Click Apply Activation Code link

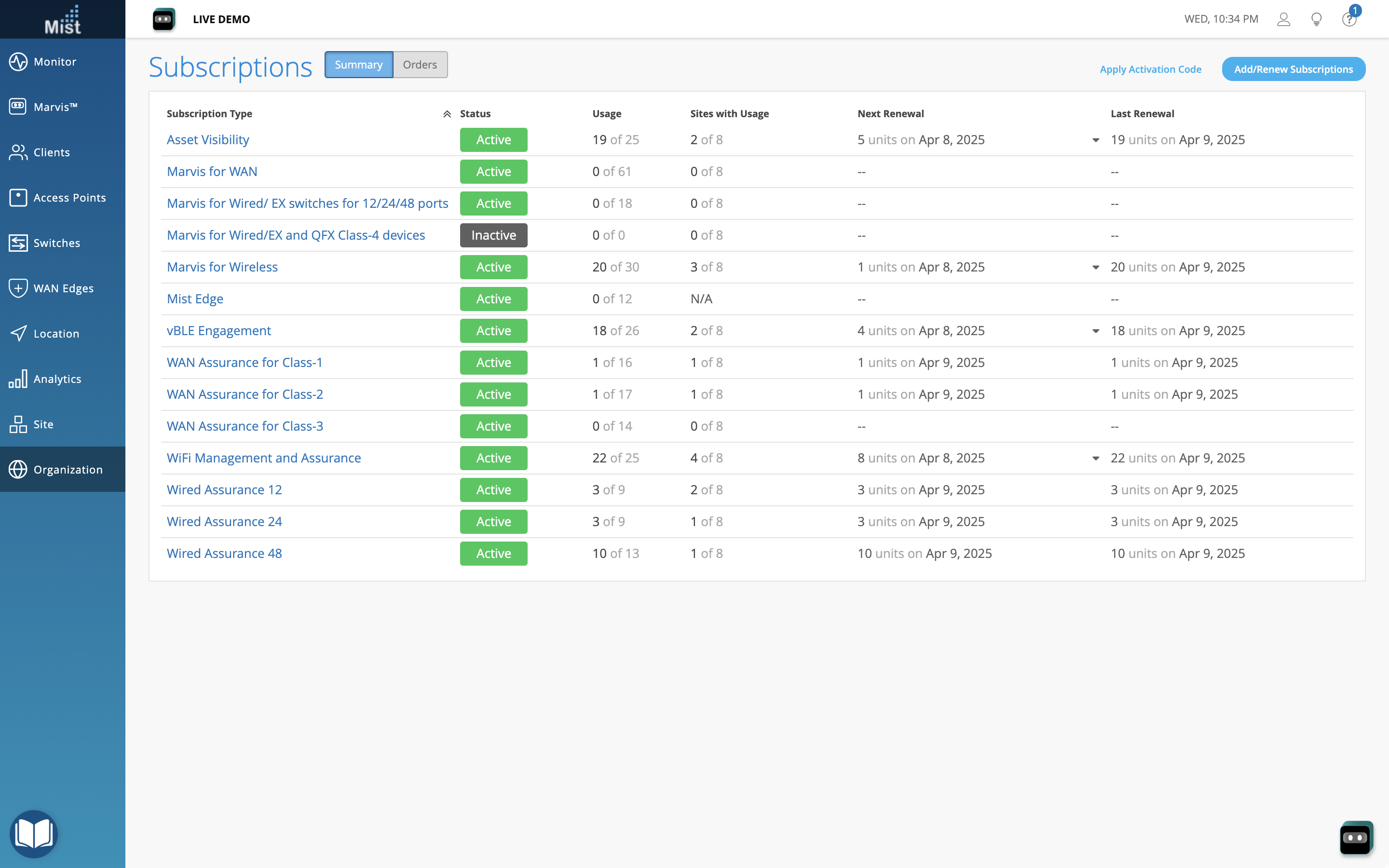click(1150, 69)
